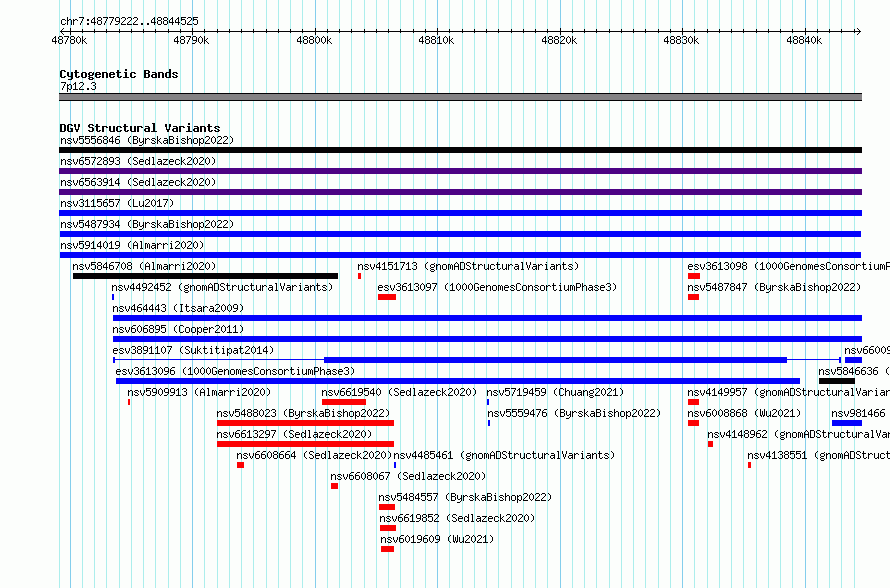Open the nsv5846708 (Almarri2020) variant label

(144, 266)
